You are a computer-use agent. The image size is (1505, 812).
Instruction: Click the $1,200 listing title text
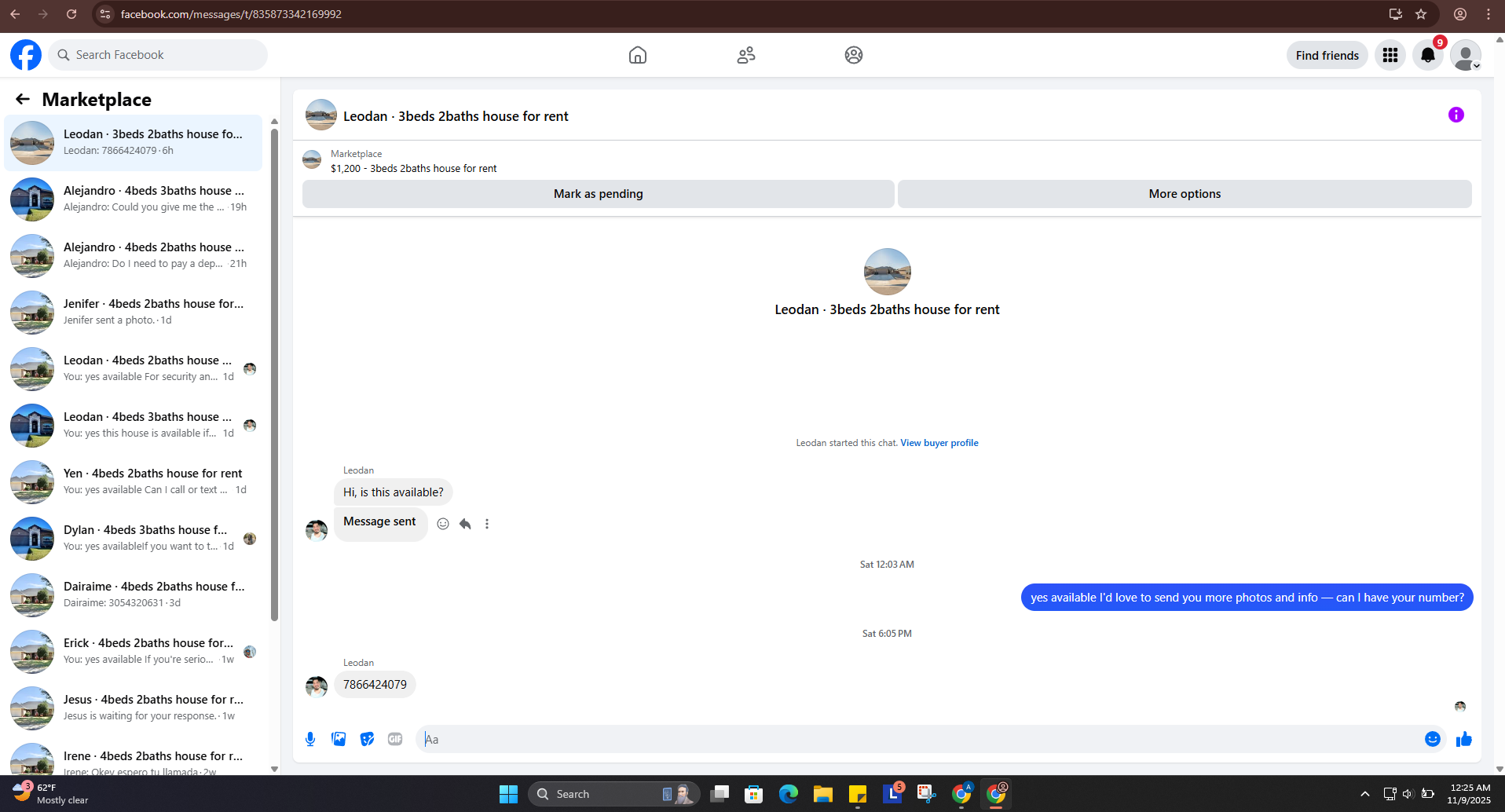pos(413,168)
